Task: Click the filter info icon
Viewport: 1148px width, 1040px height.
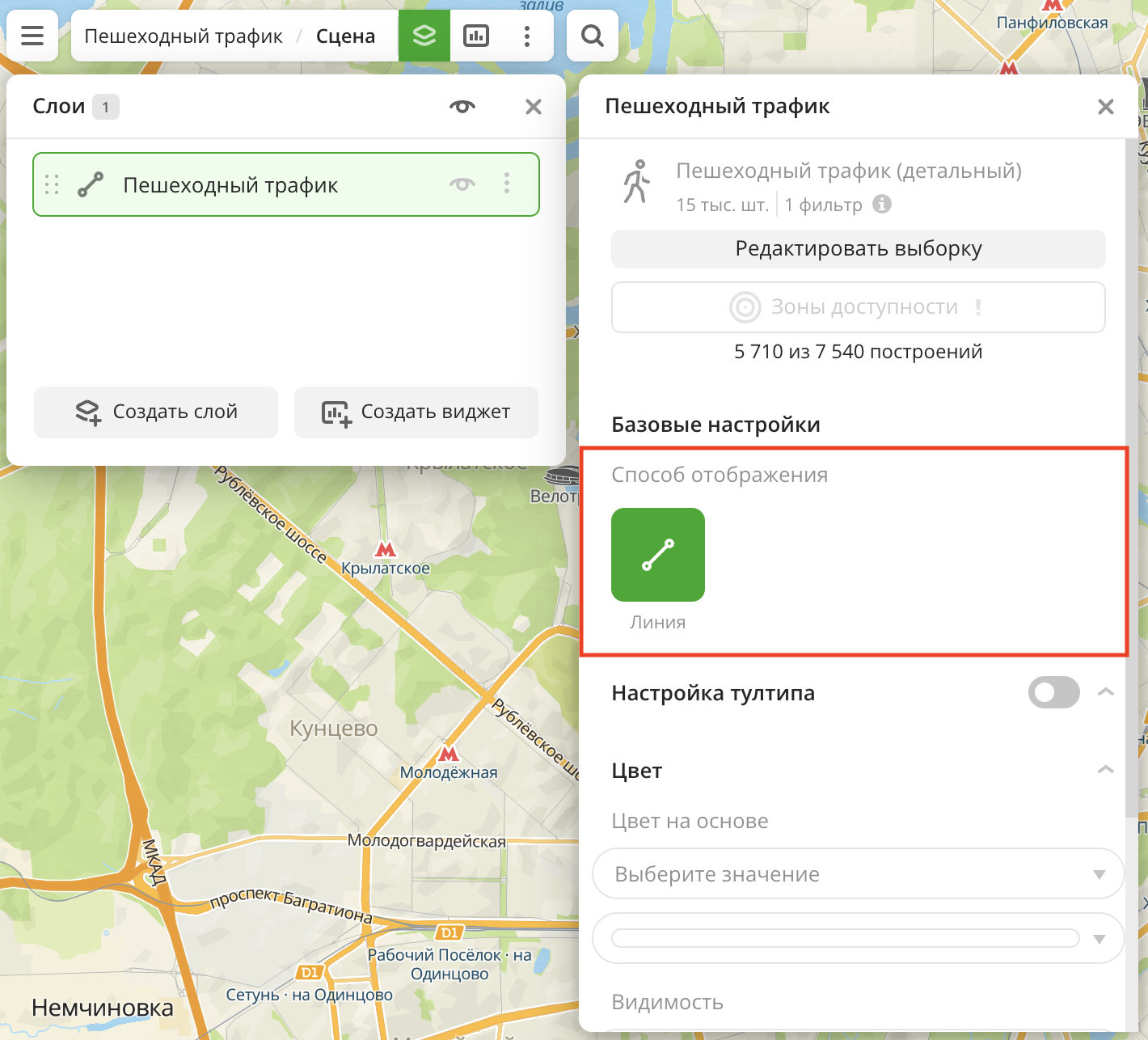Action: (x=882, y=205)
